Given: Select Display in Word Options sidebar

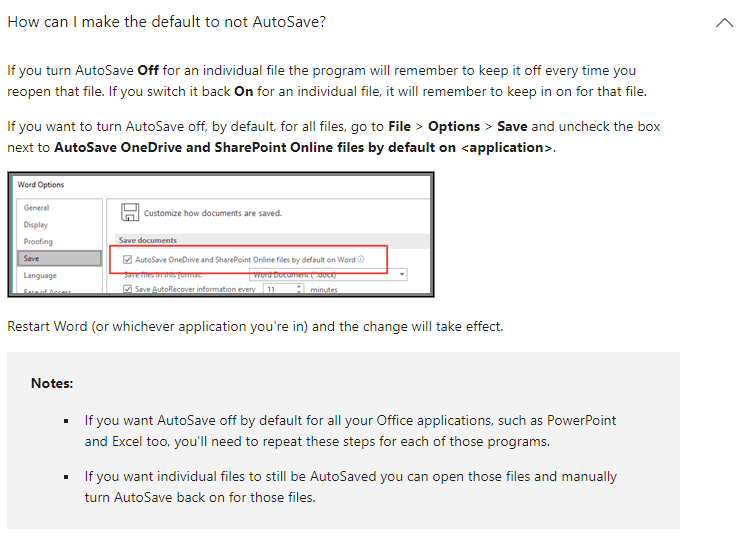Looking at the screenshot, I should click(x=36, y=225).
